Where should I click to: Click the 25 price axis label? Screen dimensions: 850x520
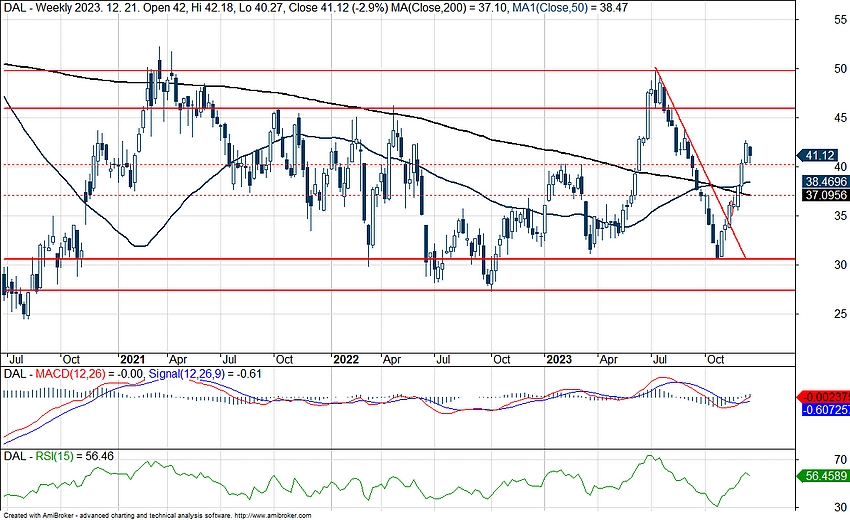pyautogui.click(x=841, y=313)
